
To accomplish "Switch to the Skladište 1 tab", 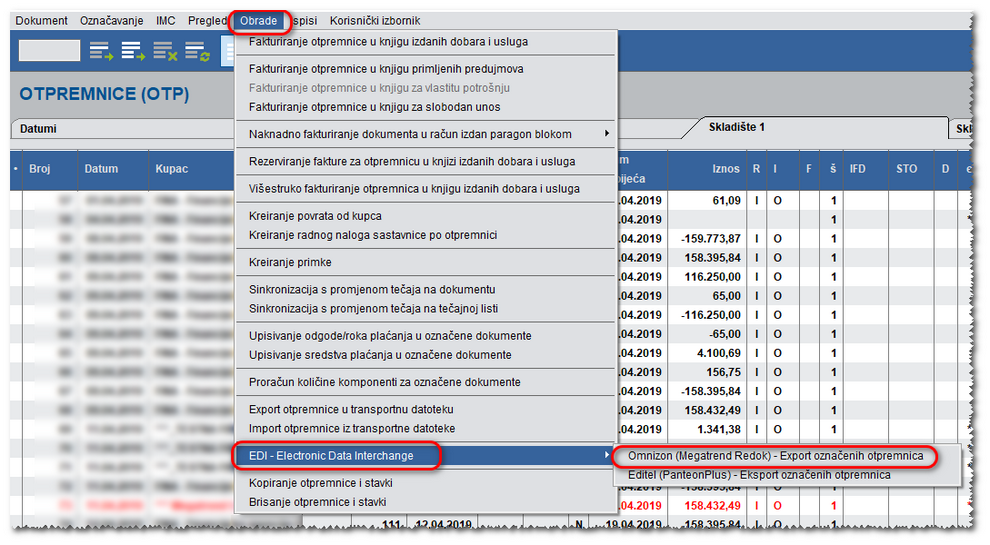I will [737, 128].
